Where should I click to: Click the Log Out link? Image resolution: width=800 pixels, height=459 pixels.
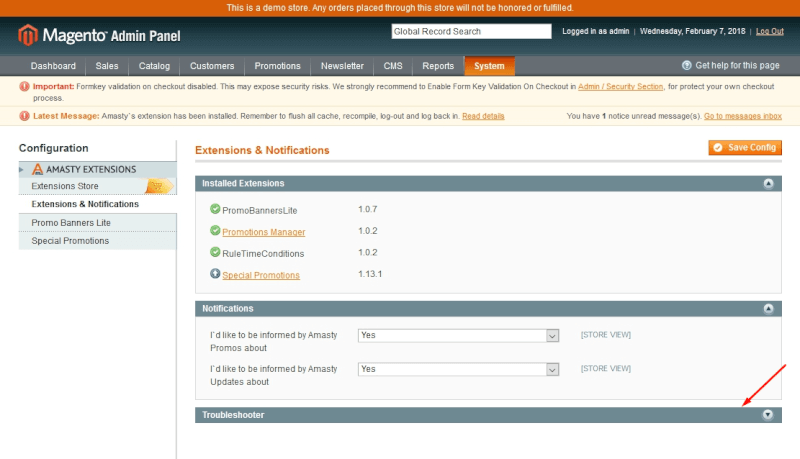tap(769, 31)
